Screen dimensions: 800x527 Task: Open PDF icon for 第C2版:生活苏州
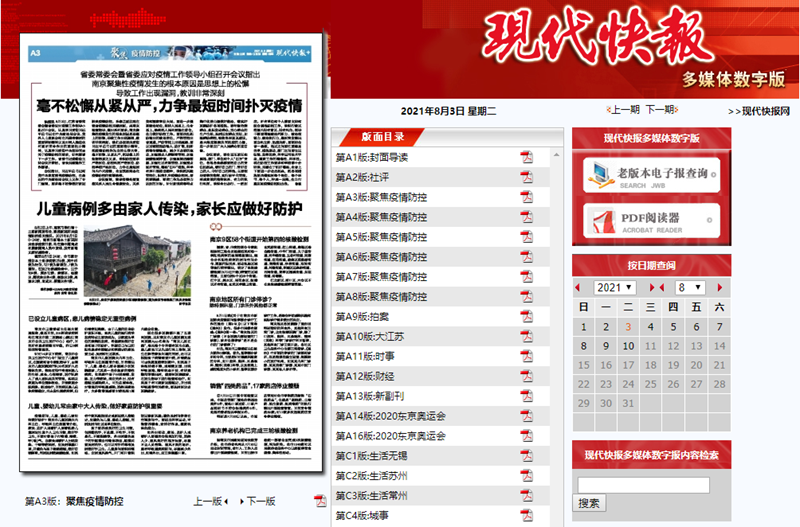click(527, 475)
